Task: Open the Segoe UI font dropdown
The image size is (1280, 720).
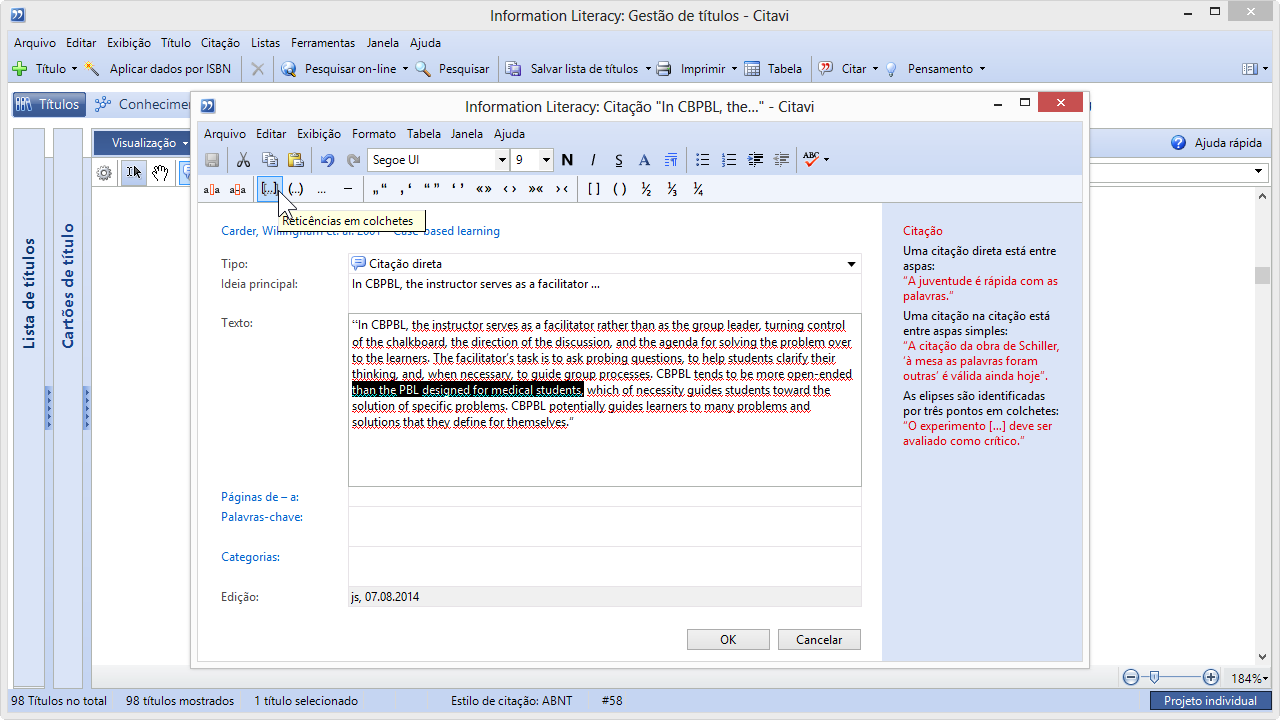Action: click(x=502, y=160)
